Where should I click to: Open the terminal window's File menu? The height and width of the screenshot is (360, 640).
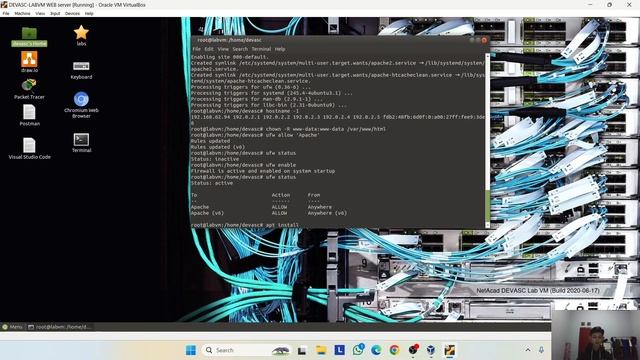(196, 49)
